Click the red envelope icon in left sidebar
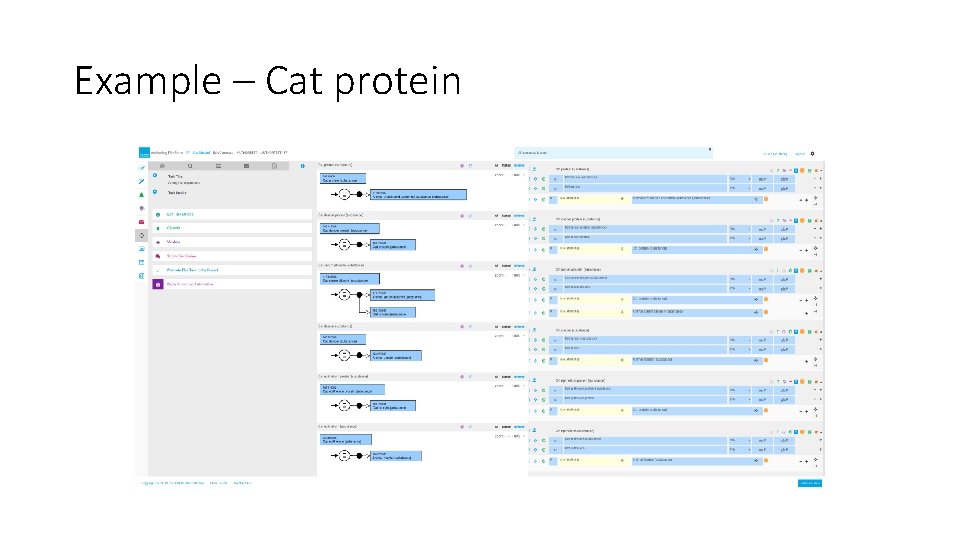Screen dimensions: 960x540 click(142, 221)
